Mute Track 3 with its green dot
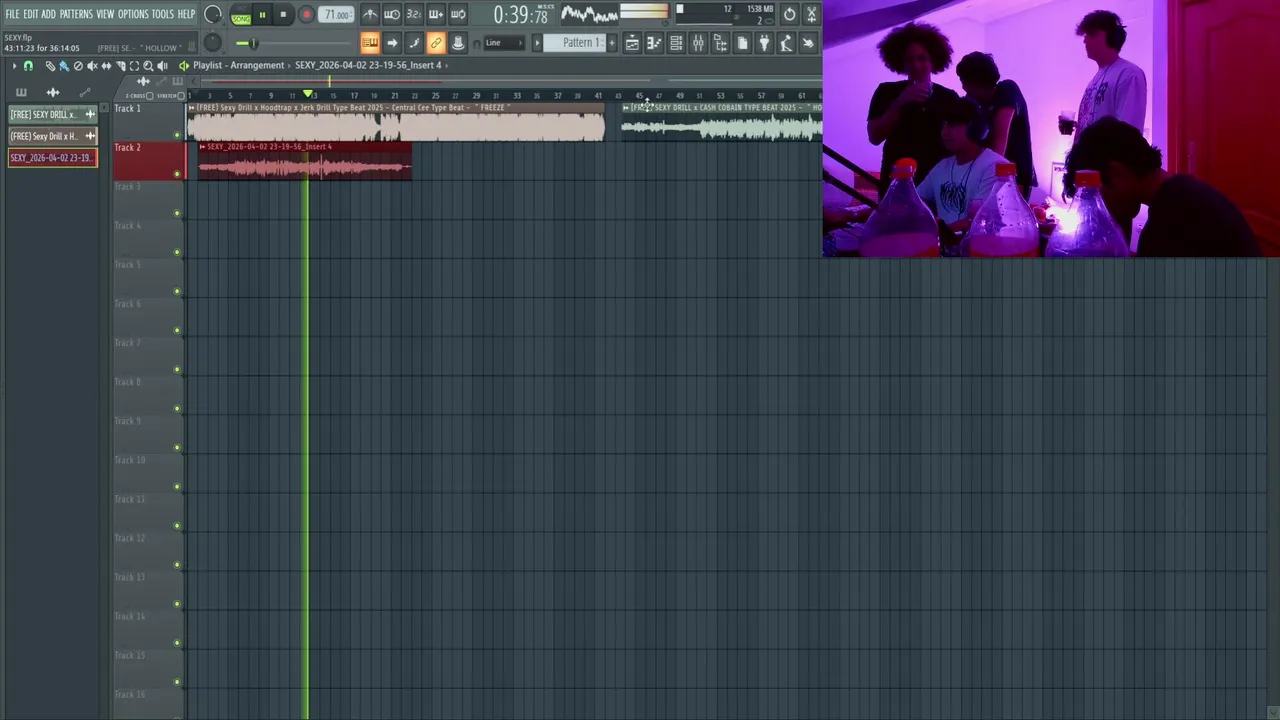 (x=177, y=213)
